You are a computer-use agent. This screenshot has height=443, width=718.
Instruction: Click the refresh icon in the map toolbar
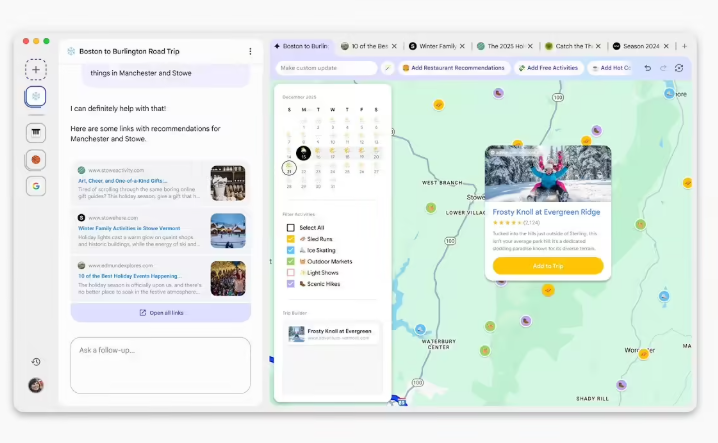[679, 68]
